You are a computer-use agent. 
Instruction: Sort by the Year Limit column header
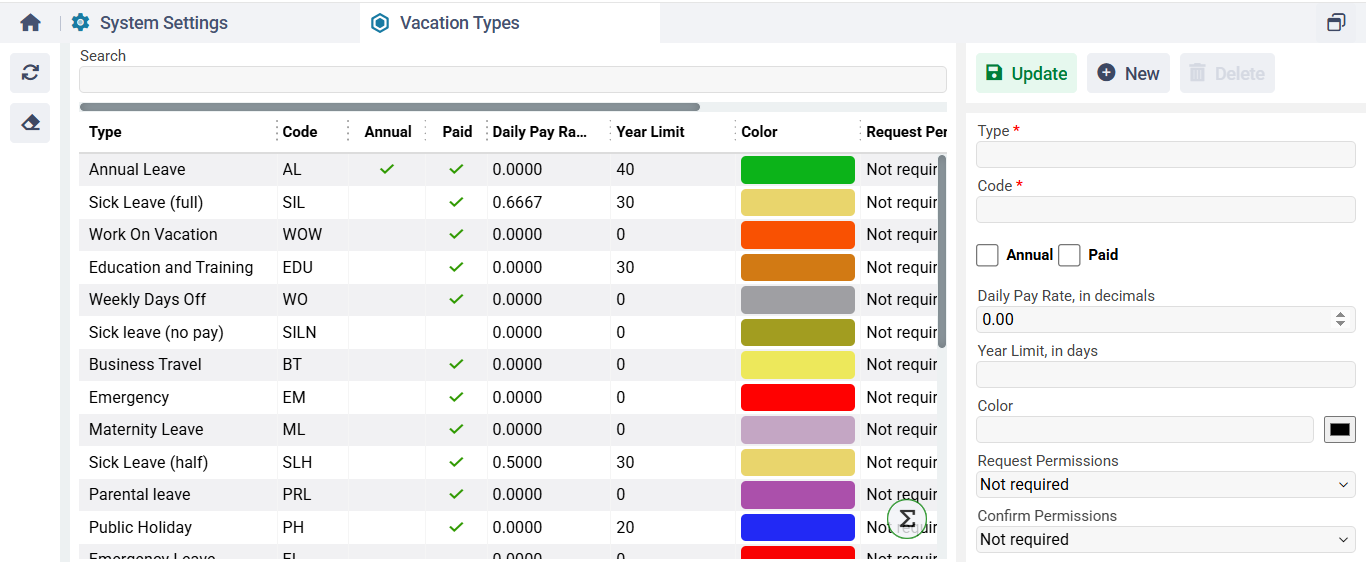coord(651,132)
